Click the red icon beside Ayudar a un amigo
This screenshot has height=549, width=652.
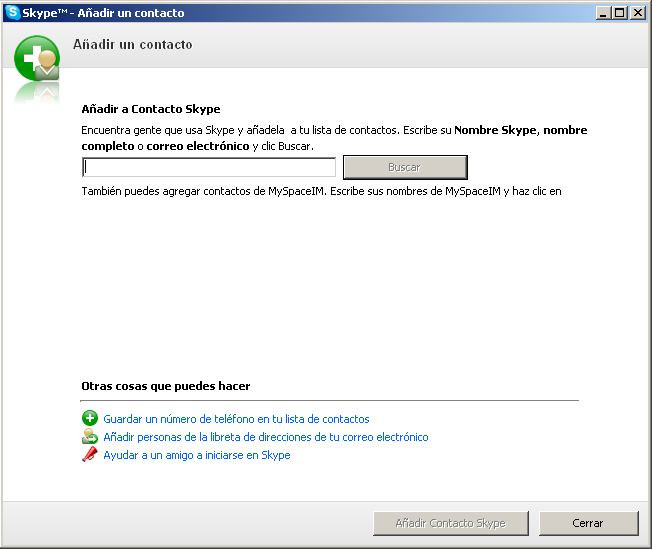(x=90, y=454)
